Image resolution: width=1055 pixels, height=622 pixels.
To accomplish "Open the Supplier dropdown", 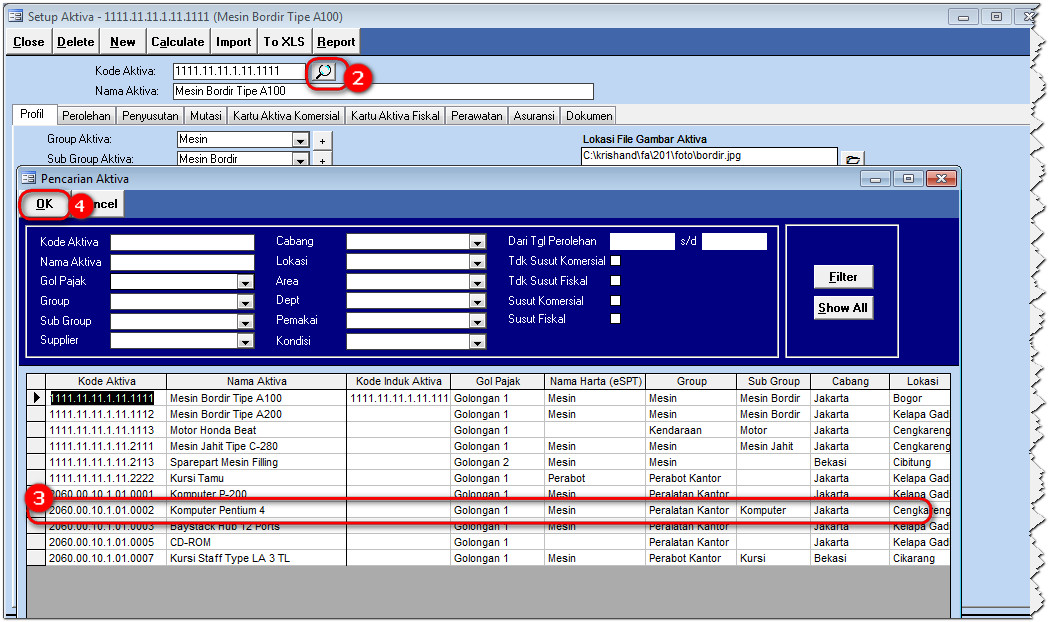I will pyautogui.click(x=245, y=342).
